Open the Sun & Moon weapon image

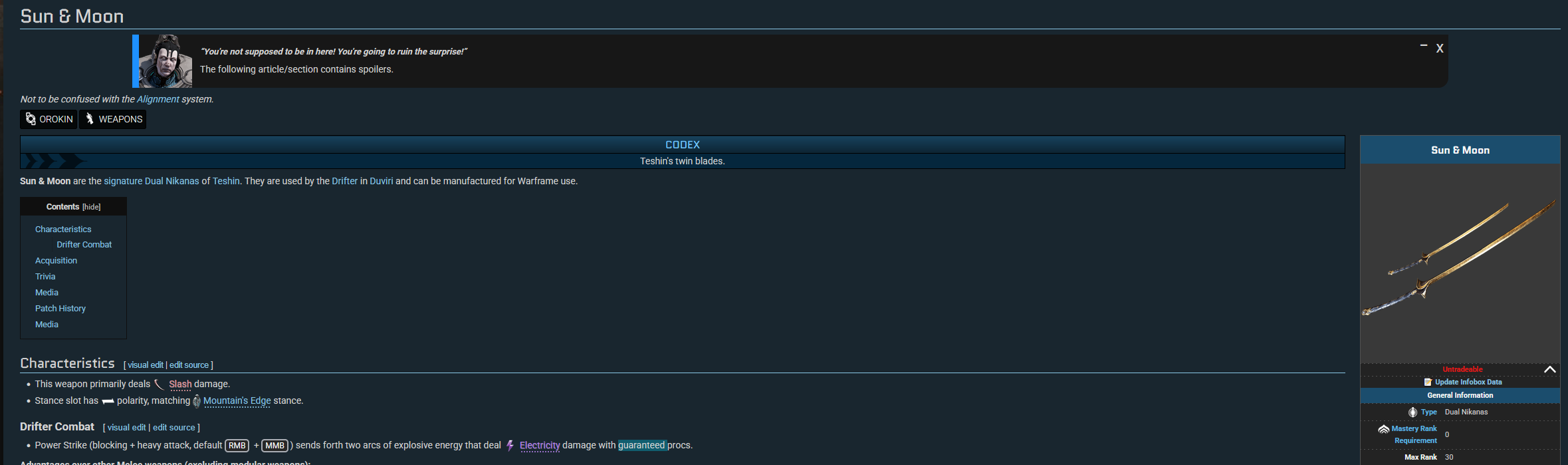1460,263
